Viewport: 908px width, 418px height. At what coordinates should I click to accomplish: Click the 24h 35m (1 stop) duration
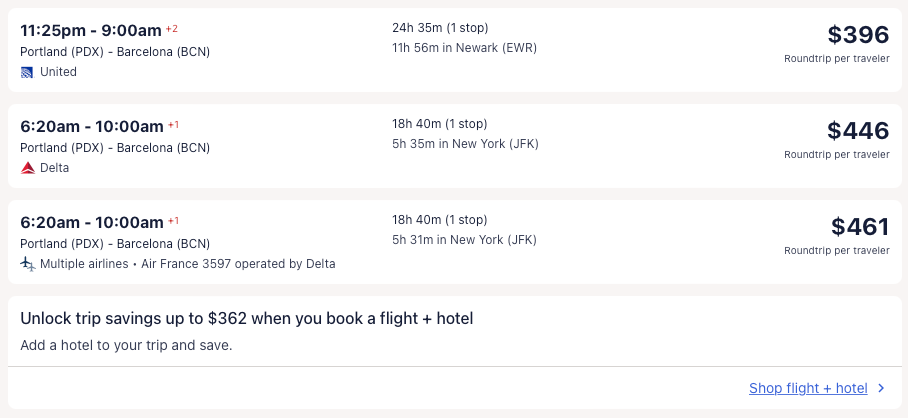(x=440, y=28)
